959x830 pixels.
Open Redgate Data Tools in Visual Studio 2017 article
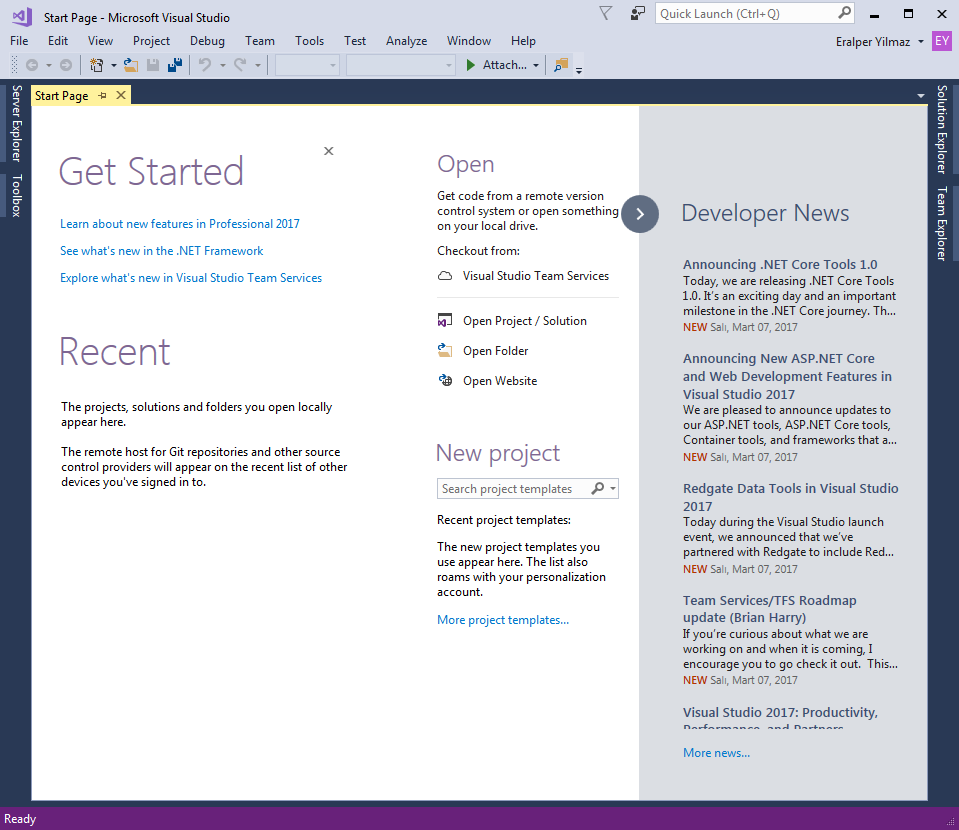click(790, 497)
